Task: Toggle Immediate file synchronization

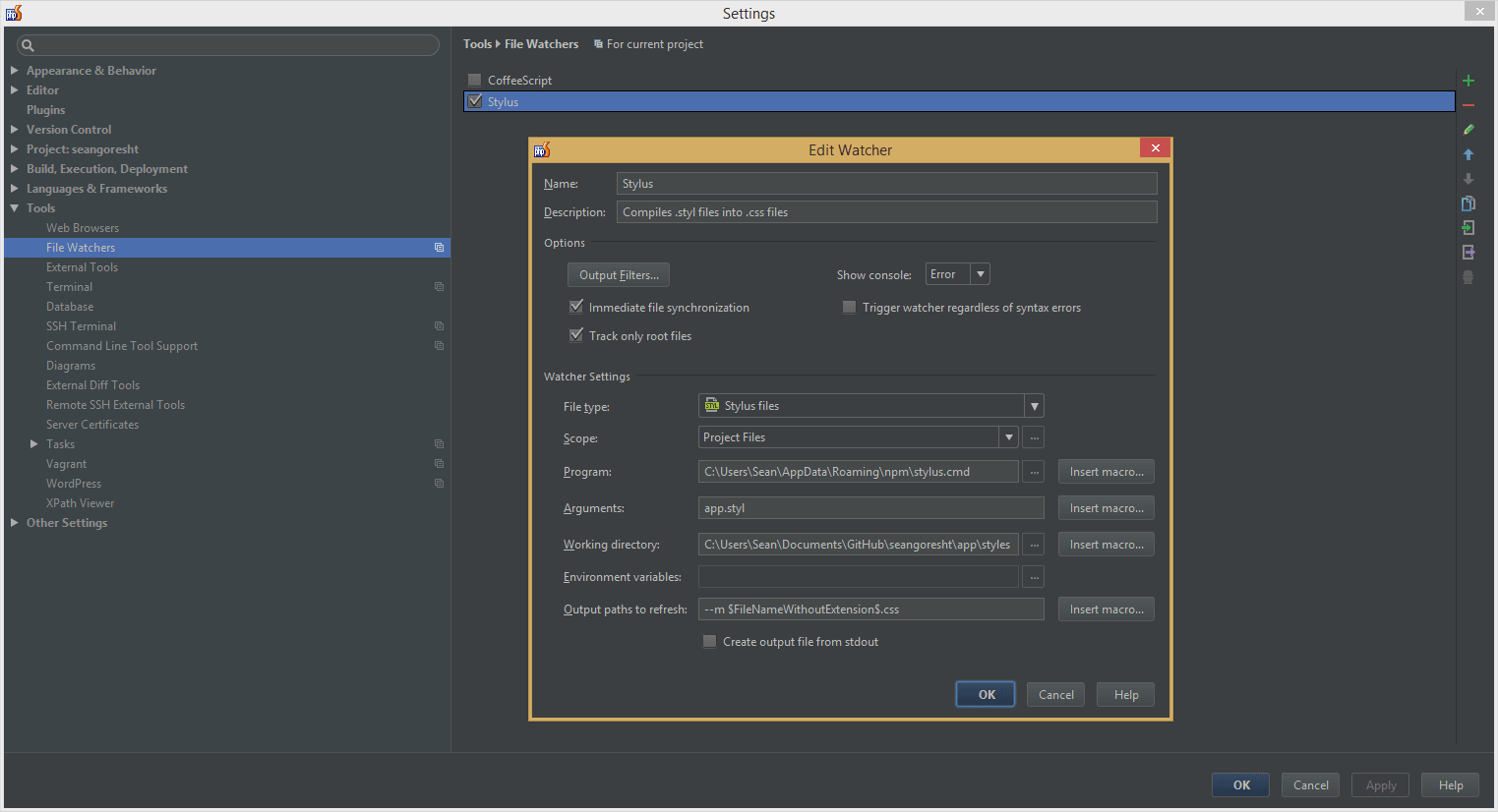Action: [x=576, y=307]
